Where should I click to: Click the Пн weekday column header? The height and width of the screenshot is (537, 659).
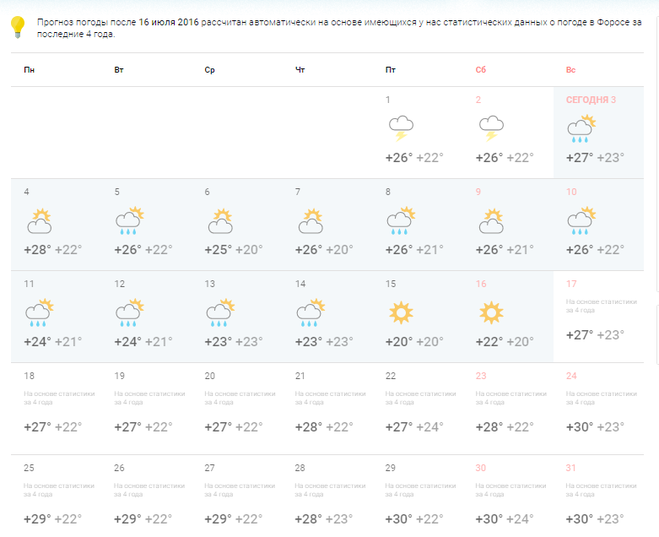(x=29, y=70)
